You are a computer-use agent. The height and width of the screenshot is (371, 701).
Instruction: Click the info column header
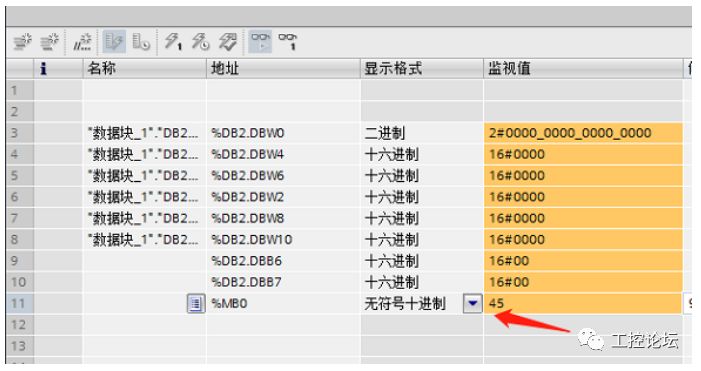[58, 68]
